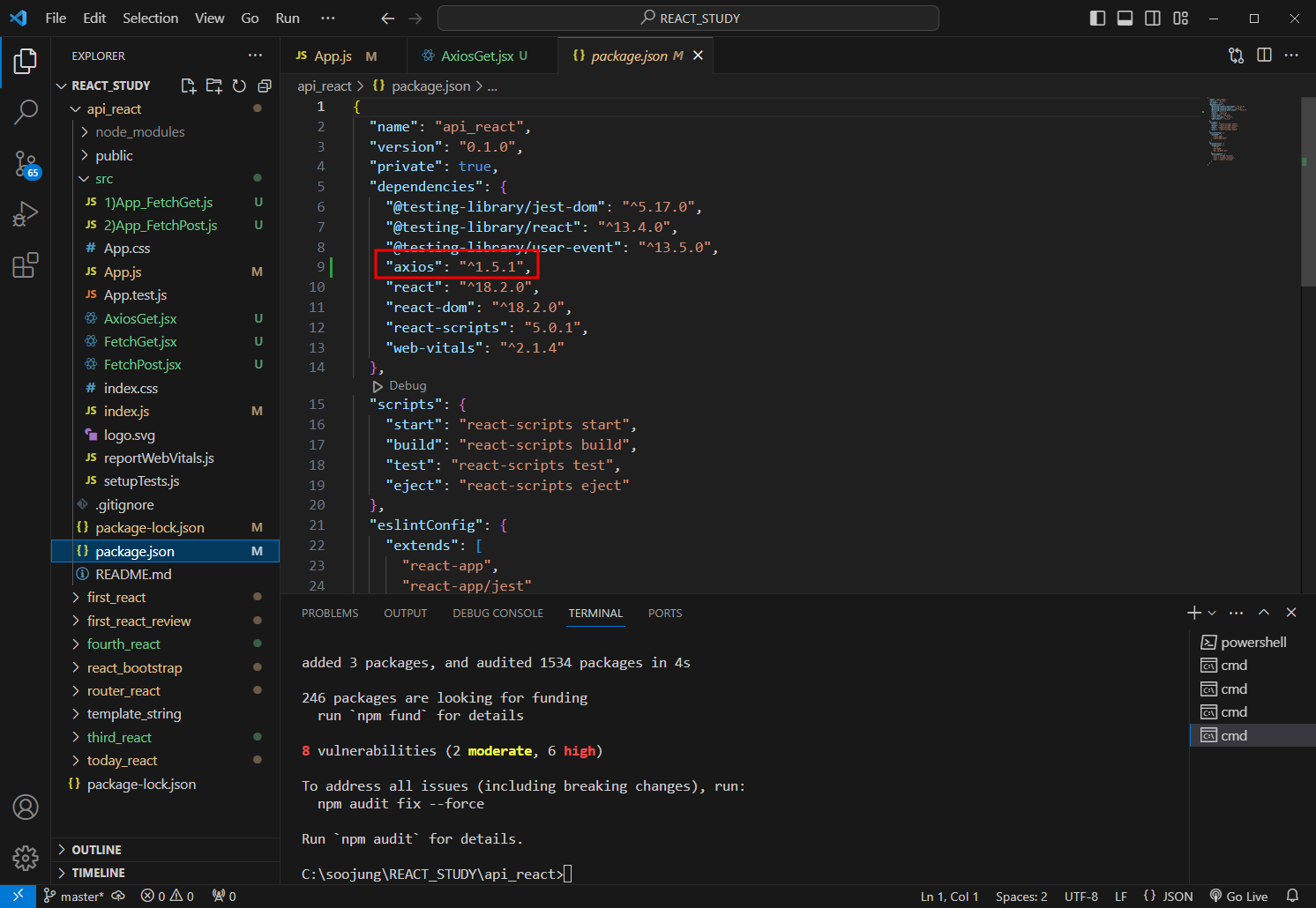1316x908 pixels.
Task: Open the REACT_STUDY command center search
Action: point(688,18)
